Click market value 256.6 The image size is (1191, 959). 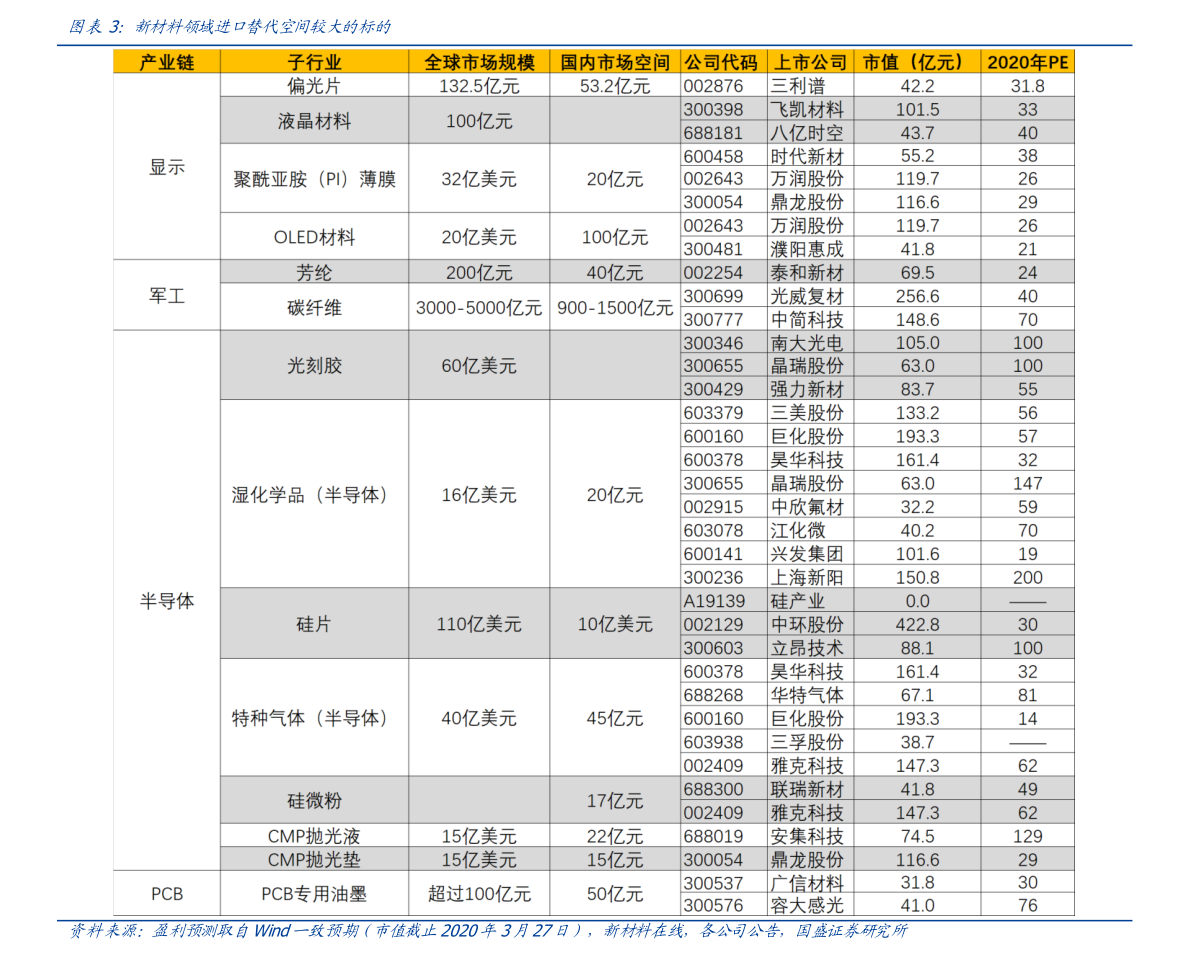[917, 295]
